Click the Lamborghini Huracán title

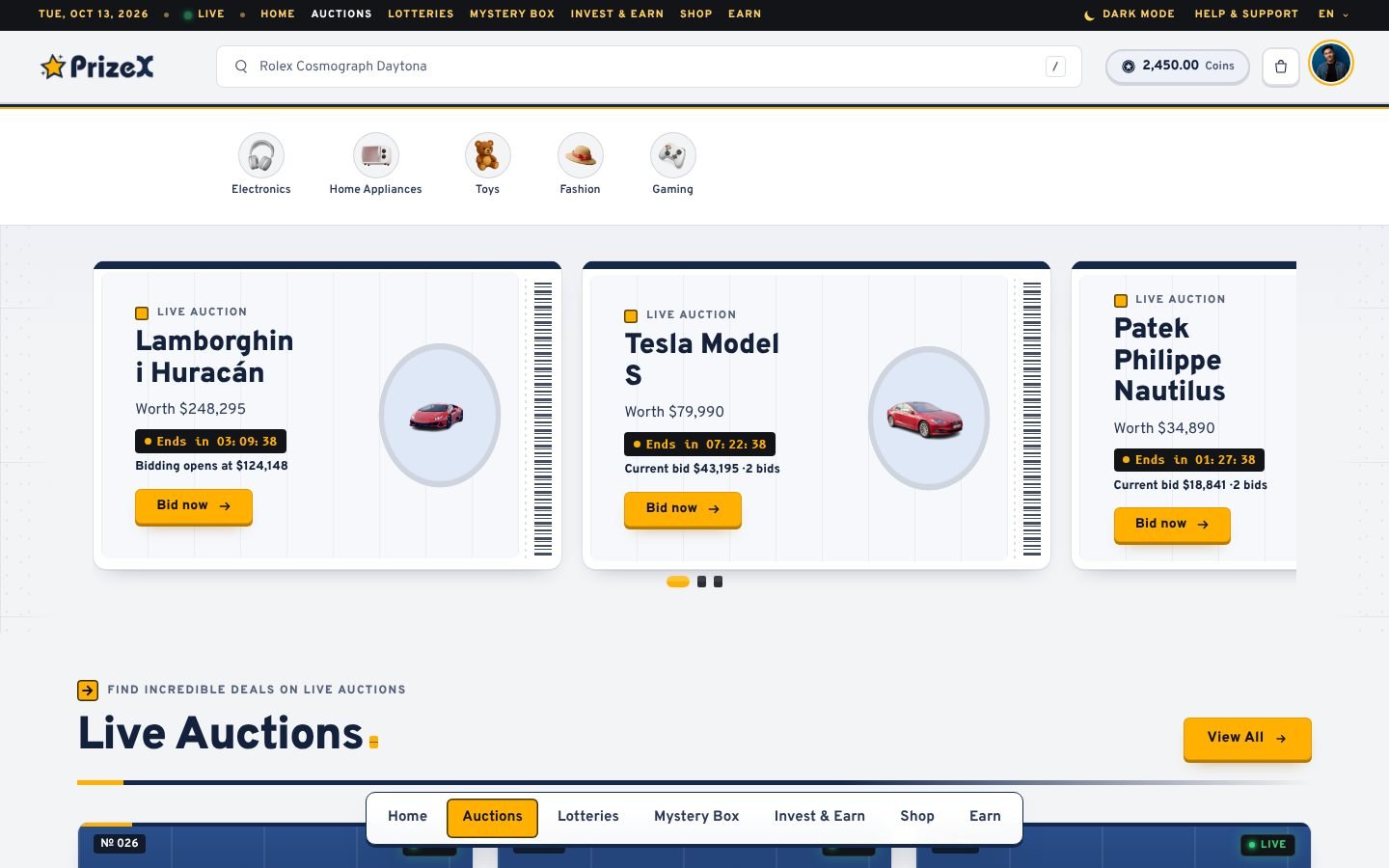pos(214,357)
